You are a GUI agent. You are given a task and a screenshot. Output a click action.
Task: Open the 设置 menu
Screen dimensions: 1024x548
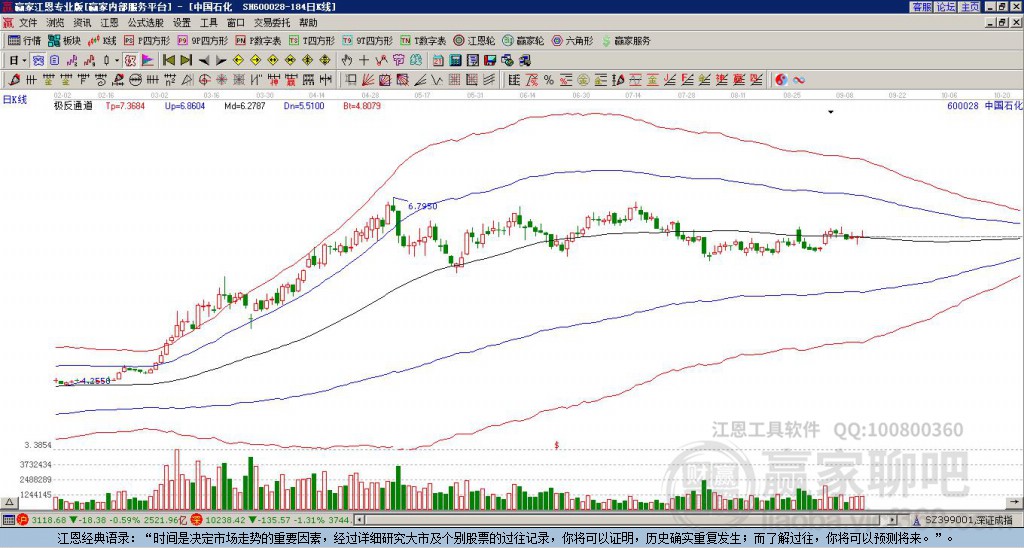[182, 23]
